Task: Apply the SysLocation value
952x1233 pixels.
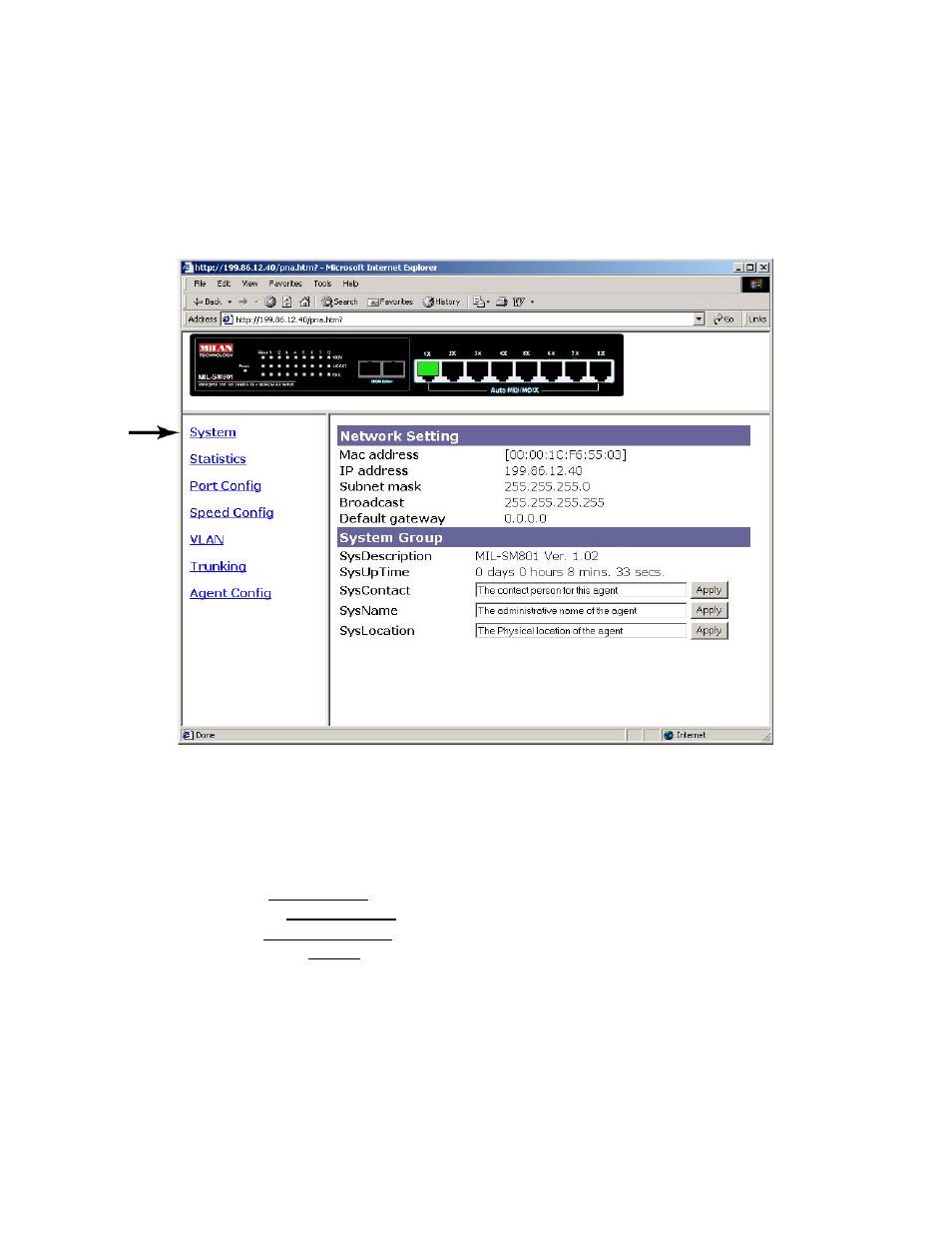Action: pyautogui.click(x=710, y=630)
